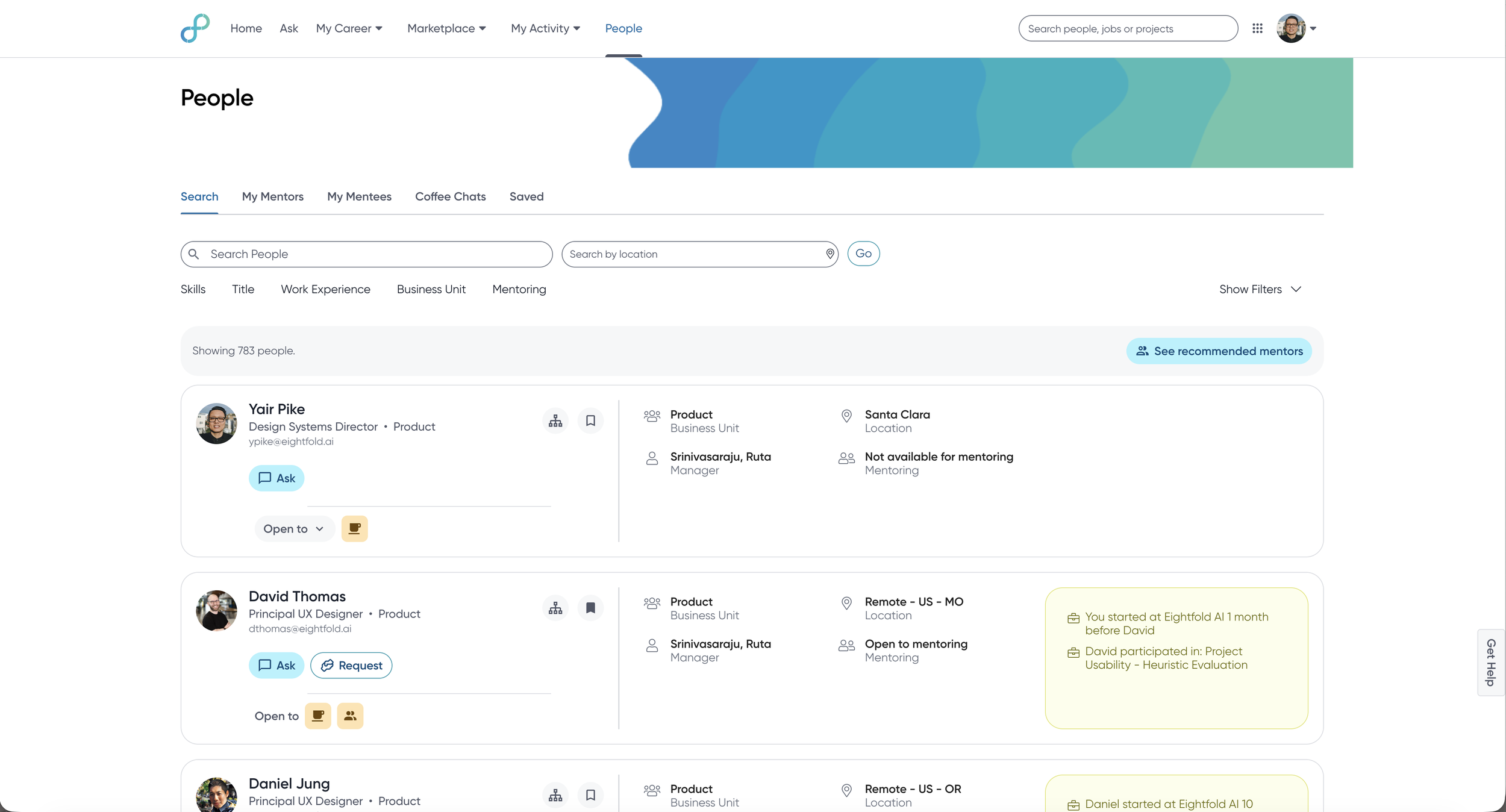1506x812 pixels.
Task: Toggle bookmark for Daniel Jung
Action: pyautogui.click(x=590, y=795)
